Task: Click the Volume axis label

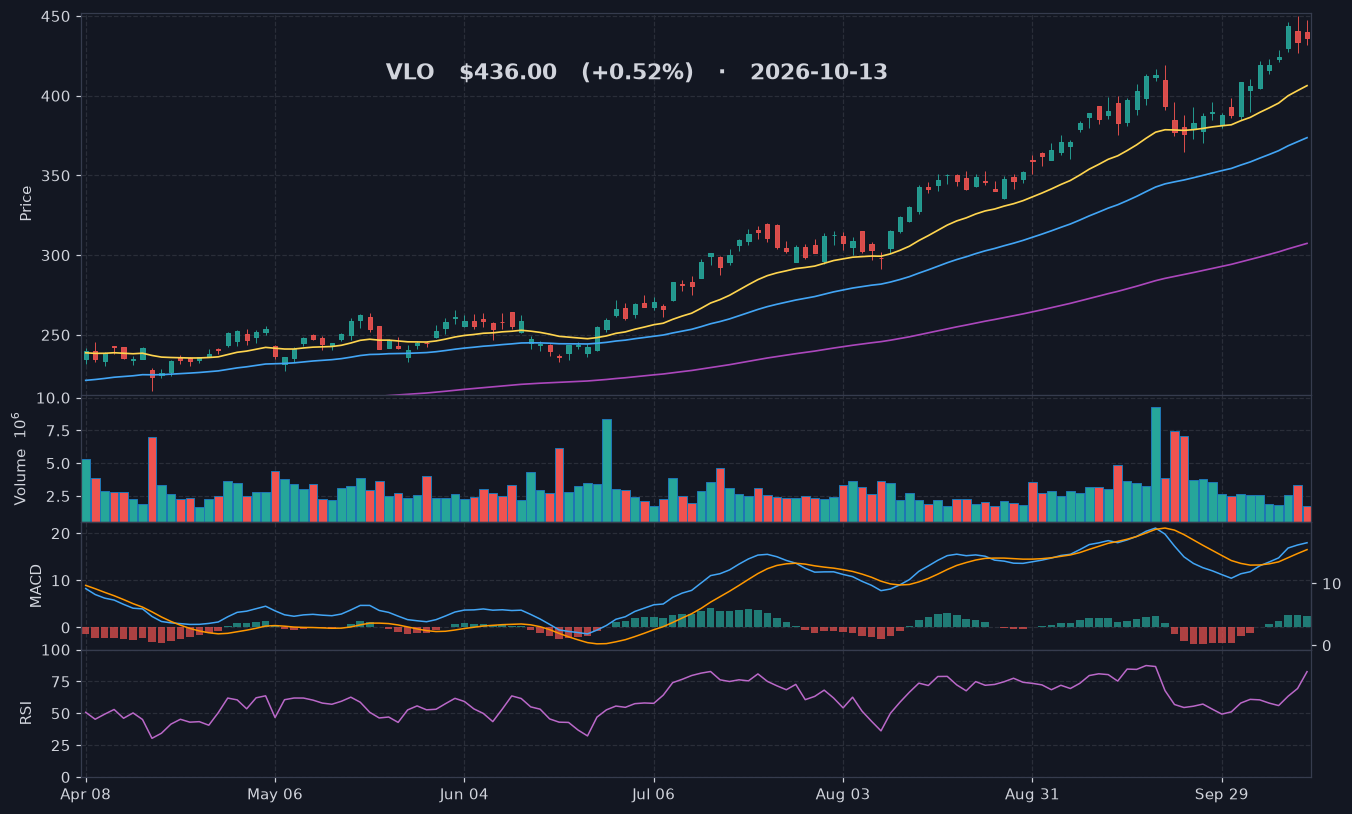Action: click(18, 458)
